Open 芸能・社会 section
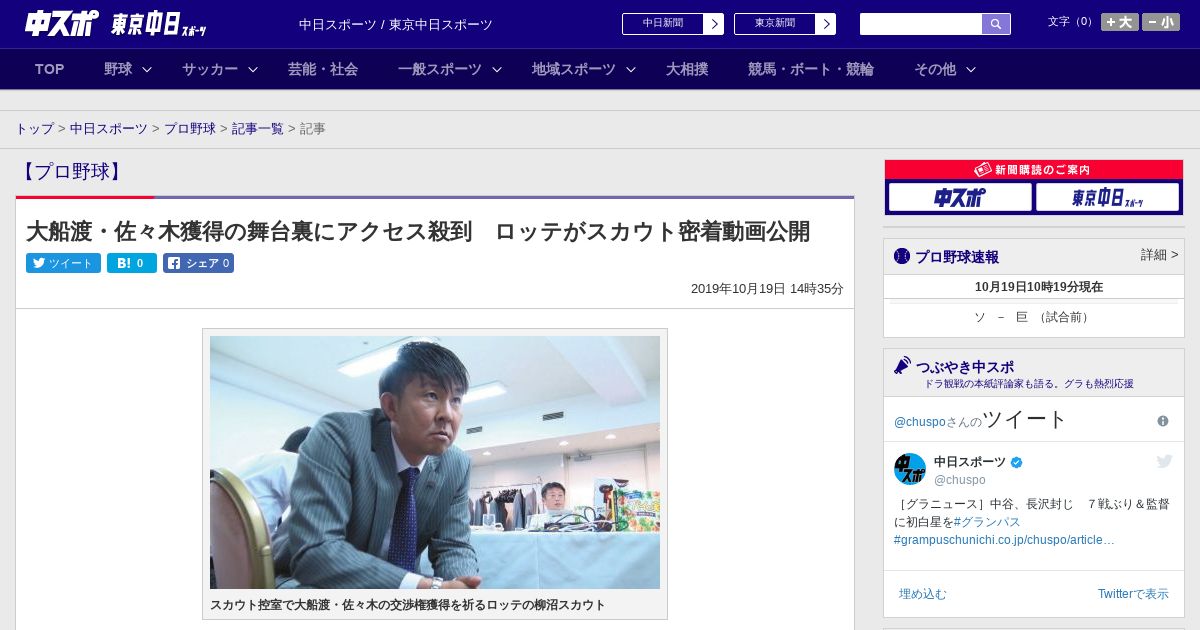 323,69
